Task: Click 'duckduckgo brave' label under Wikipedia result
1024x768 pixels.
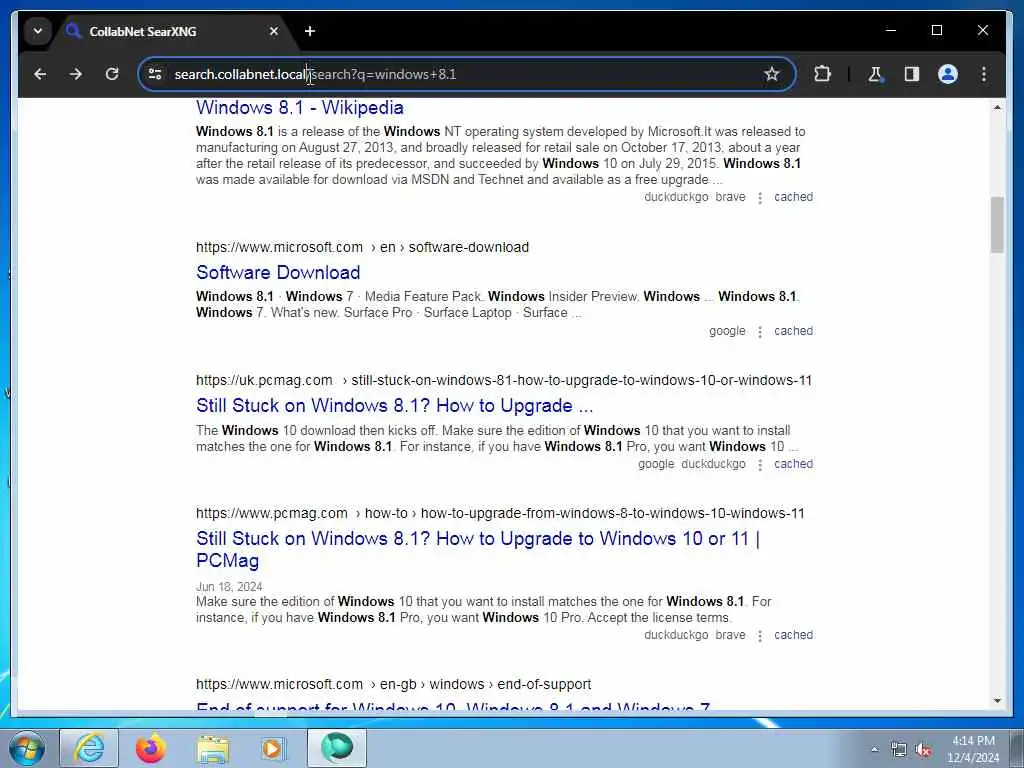Action: tap(695, 197)
